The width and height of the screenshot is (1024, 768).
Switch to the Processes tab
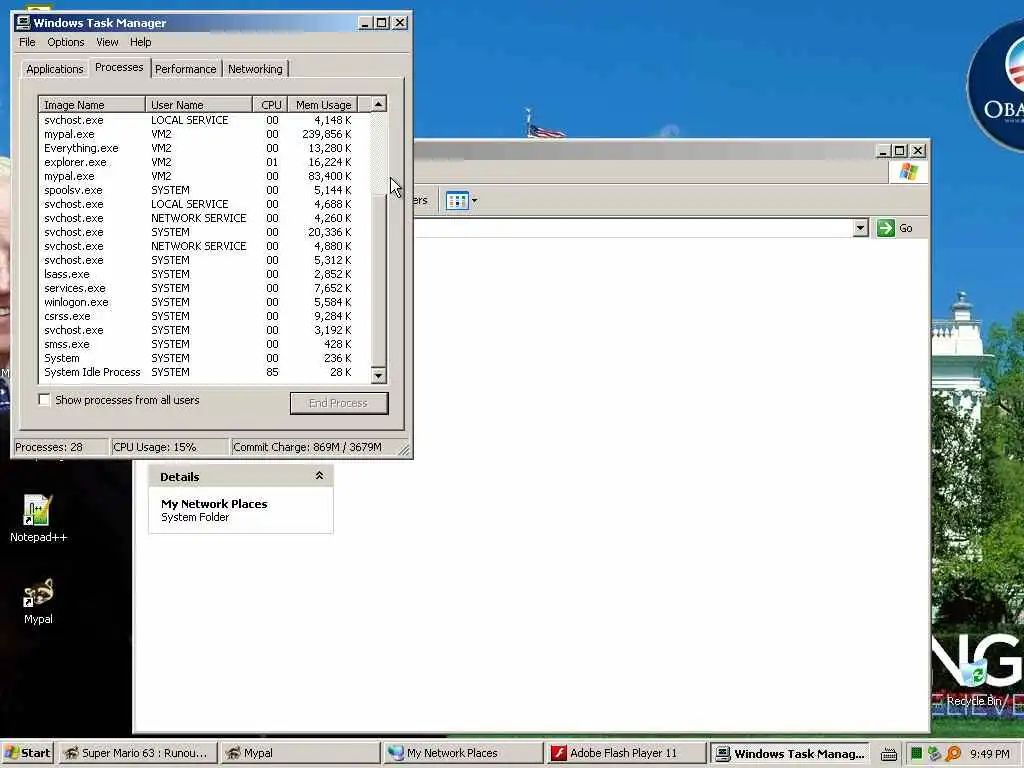(119, 67)
